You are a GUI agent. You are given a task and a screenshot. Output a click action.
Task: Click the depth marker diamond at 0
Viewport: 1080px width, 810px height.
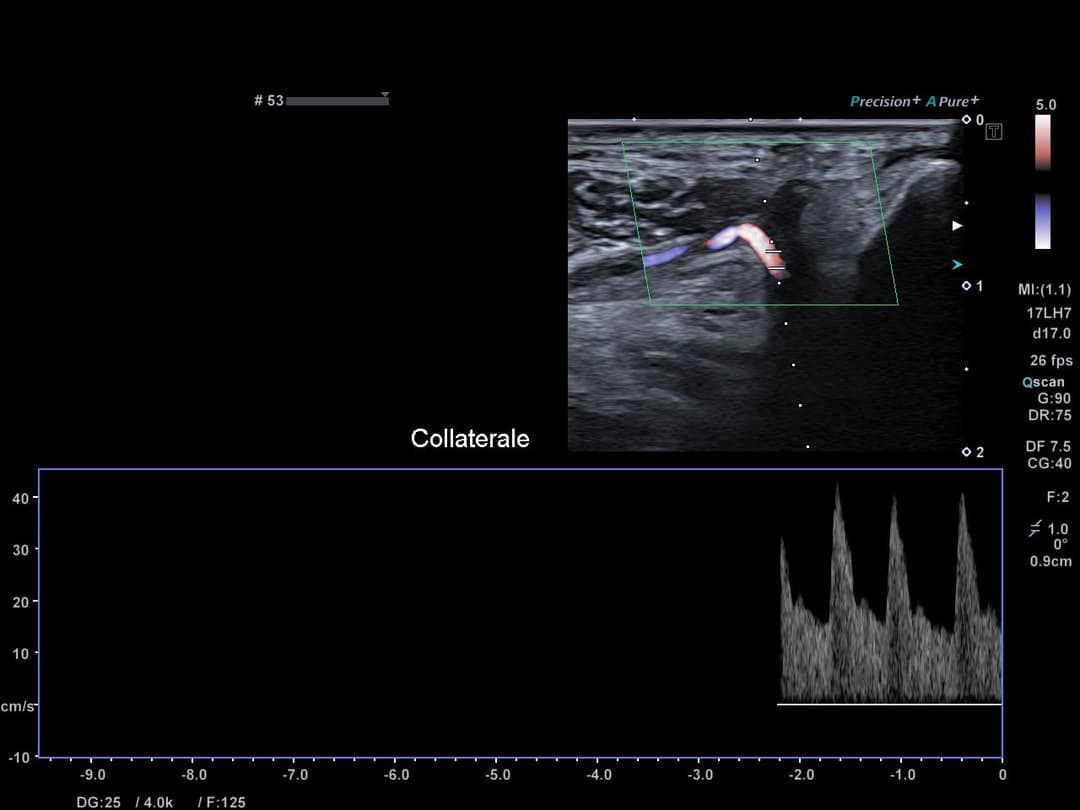coord(966,120)
